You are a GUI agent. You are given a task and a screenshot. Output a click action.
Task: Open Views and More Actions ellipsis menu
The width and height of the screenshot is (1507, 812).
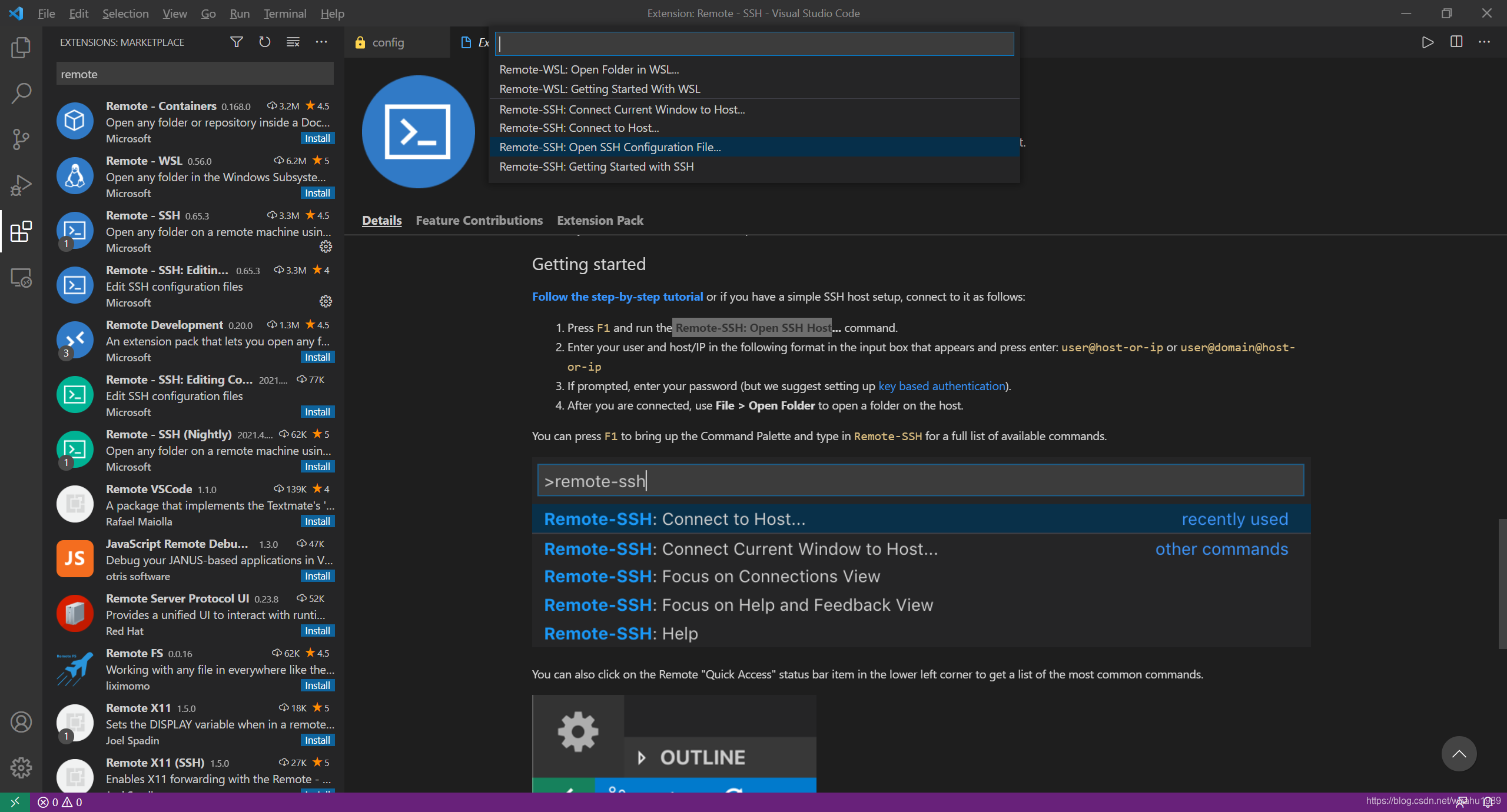(x=321, y=42)
